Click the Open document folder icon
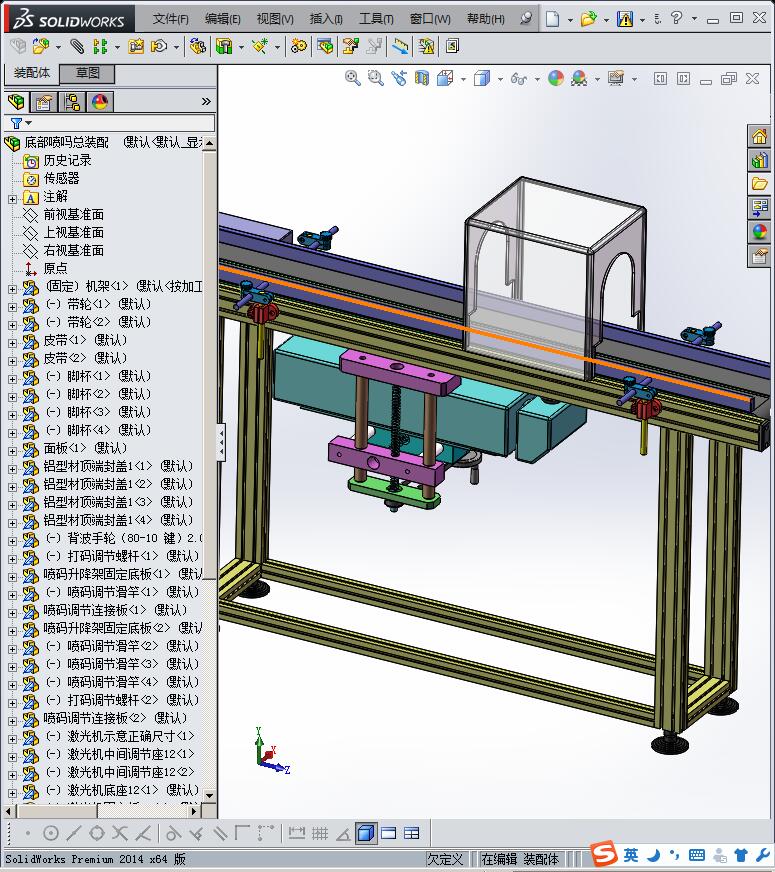775x872 pixels. tap(588, 19)
